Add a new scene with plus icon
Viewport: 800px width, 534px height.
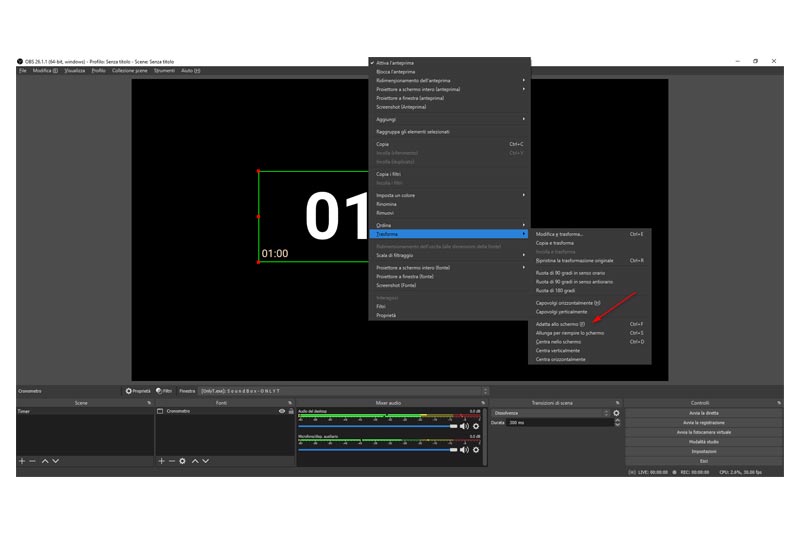[x=22, y=461]
